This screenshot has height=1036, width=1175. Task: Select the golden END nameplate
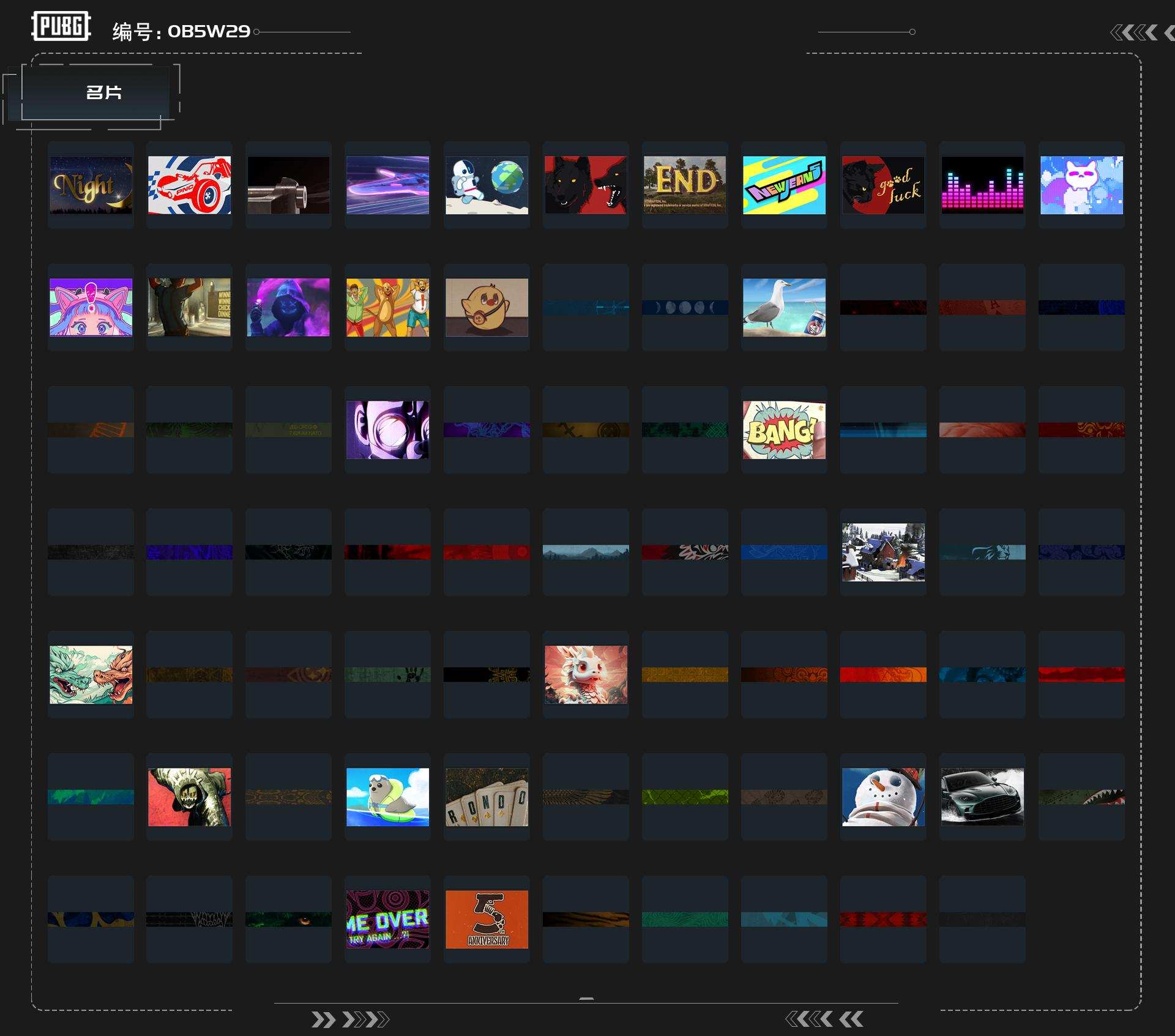coord(685,185)
